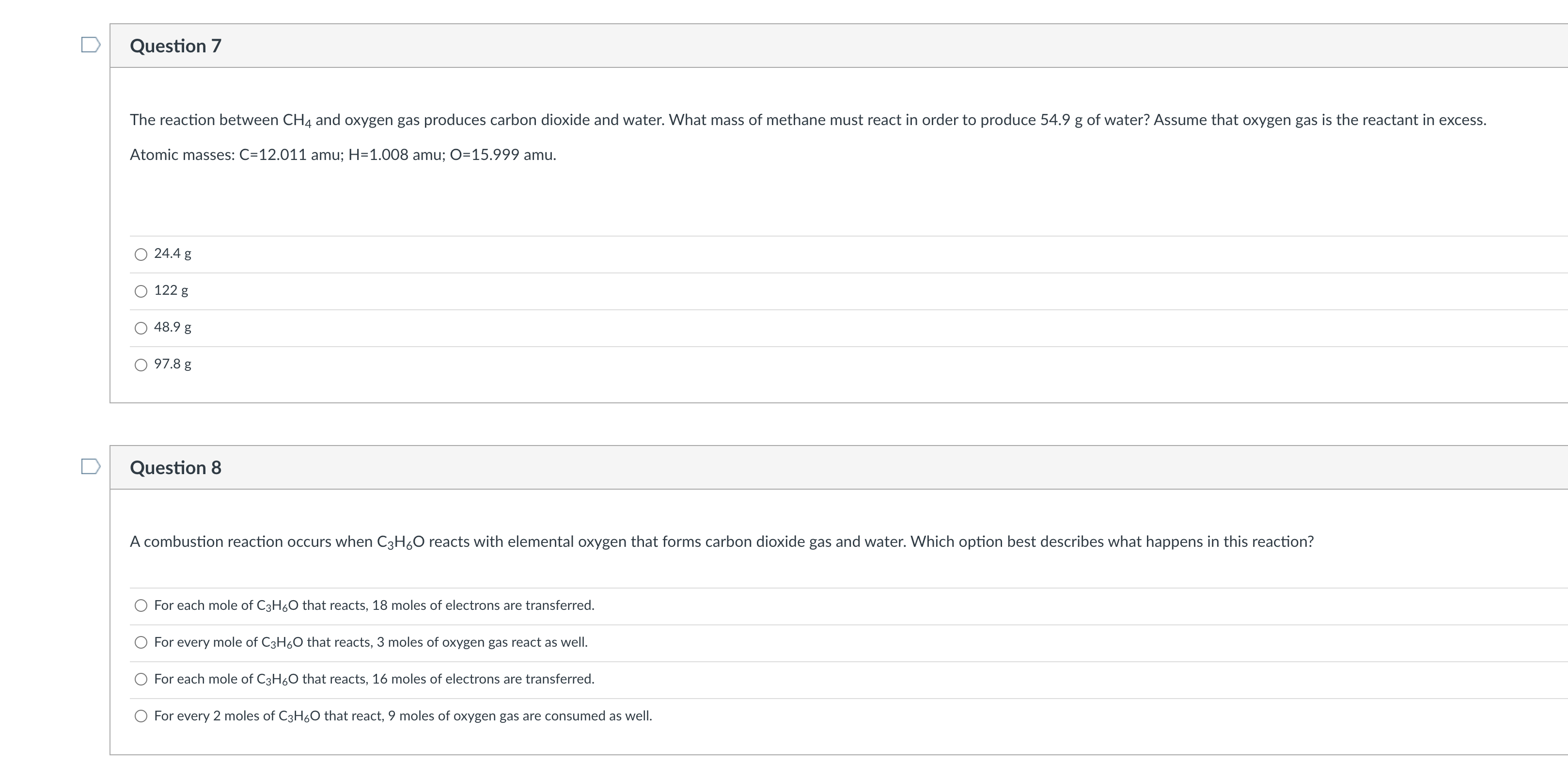Click the CH4 formula in Question 7 prompt

[x=297, y=121]
